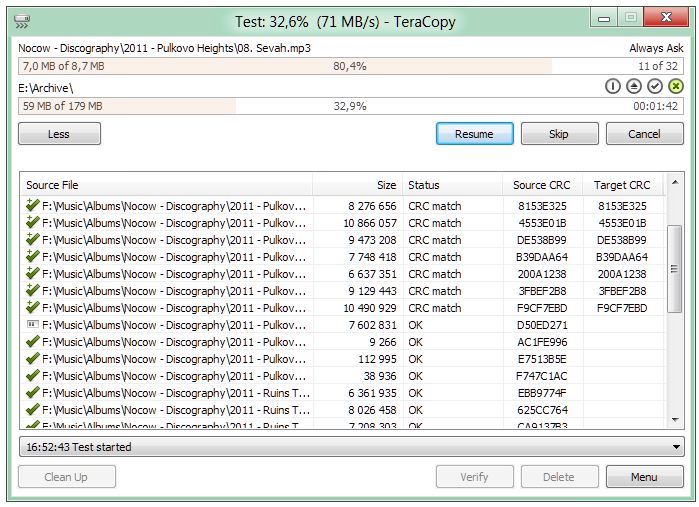Select source CRC value 625CC764

pos(543,410)
